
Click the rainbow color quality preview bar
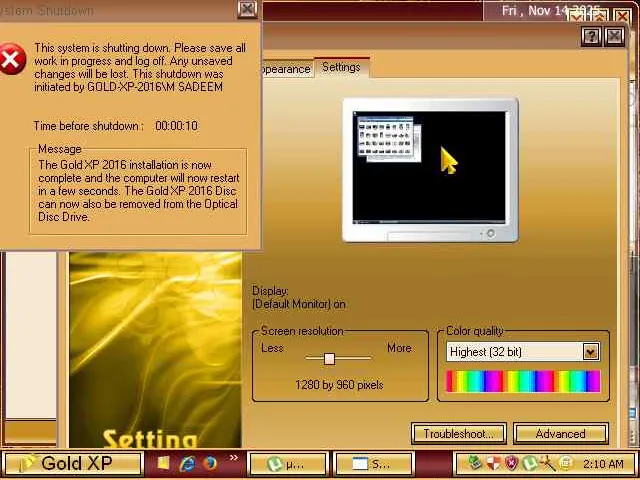point(523,381)
